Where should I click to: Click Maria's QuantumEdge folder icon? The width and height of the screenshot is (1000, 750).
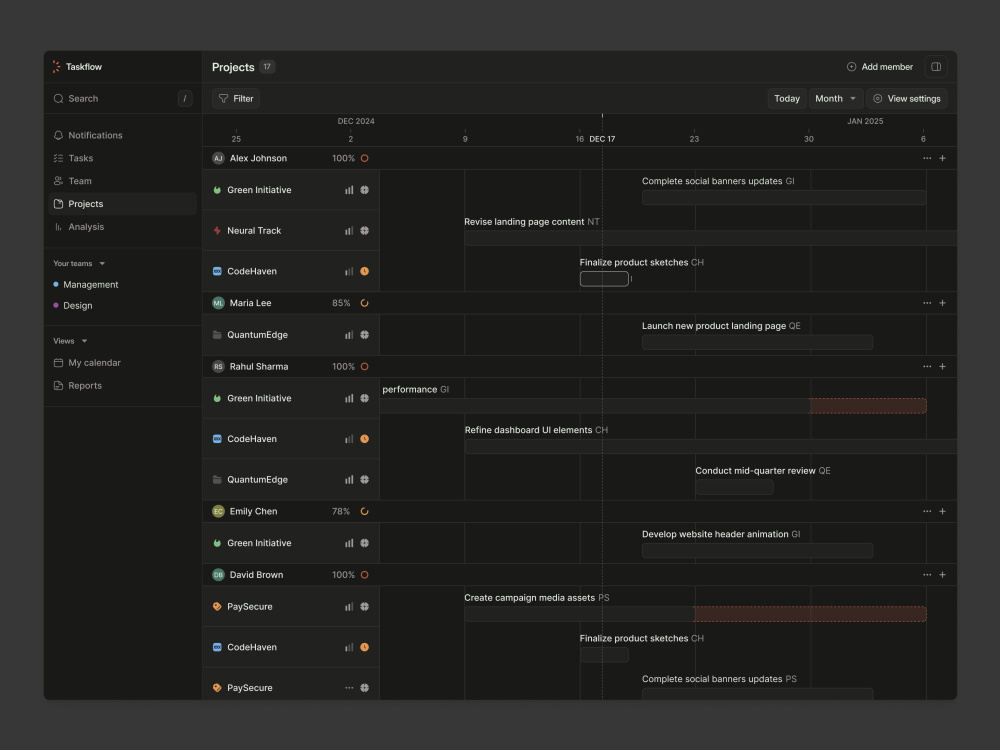(x=217, y=335)
